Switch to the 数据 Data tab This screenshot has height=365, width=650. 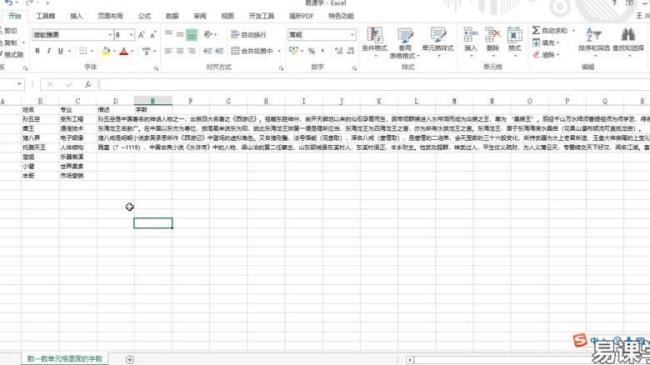click(x=172, y=16)
